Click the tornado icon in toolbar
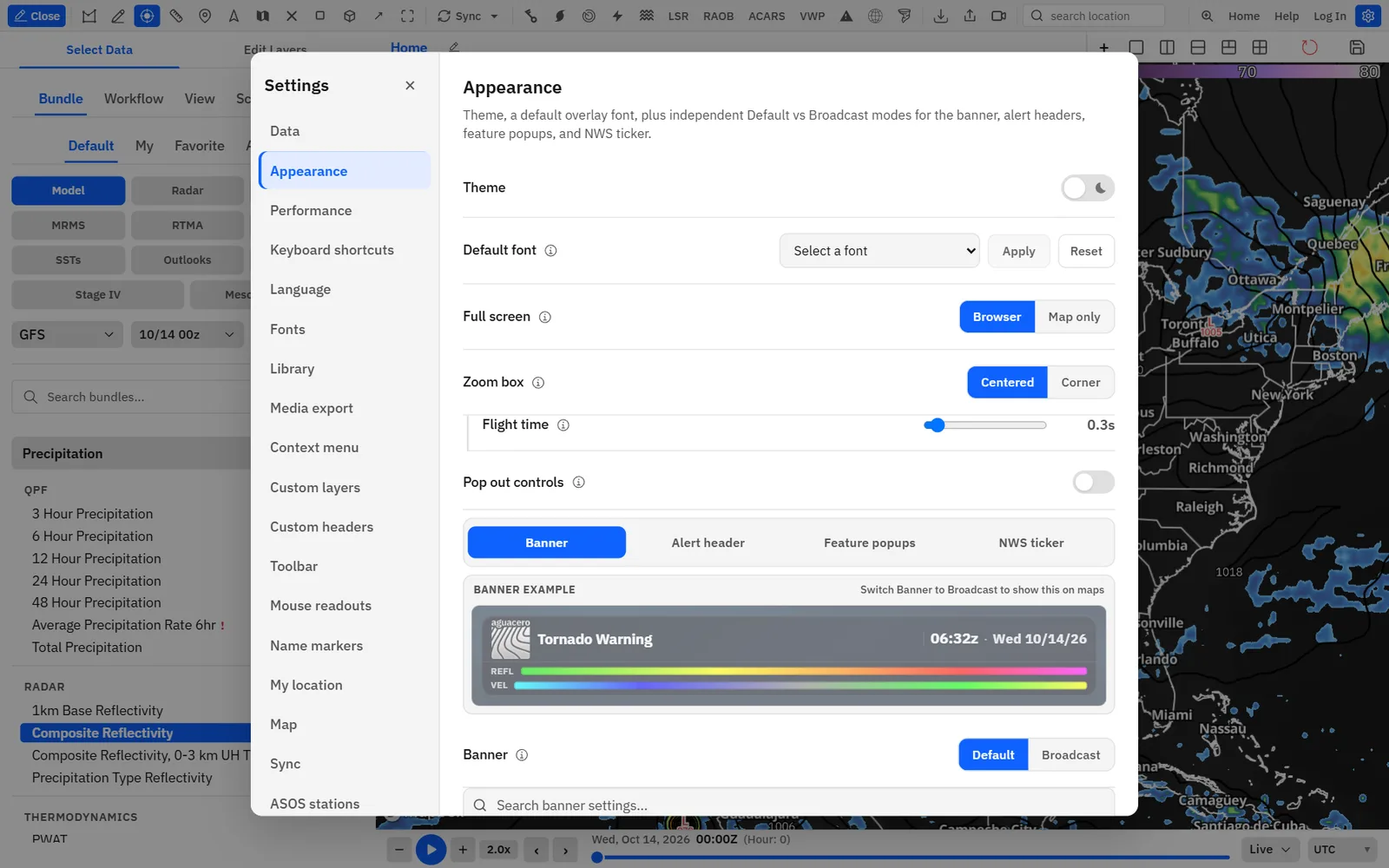 [905, 16]
